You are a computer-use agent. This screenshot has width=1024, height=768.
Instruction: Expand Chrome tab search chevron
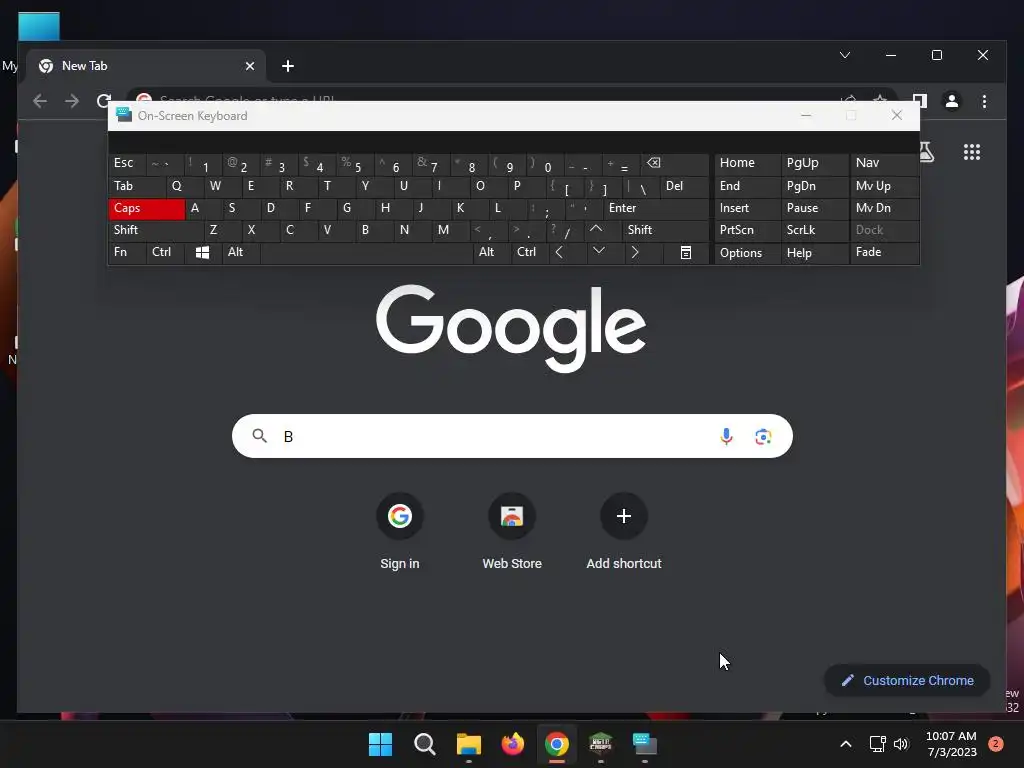coord(844,55)
